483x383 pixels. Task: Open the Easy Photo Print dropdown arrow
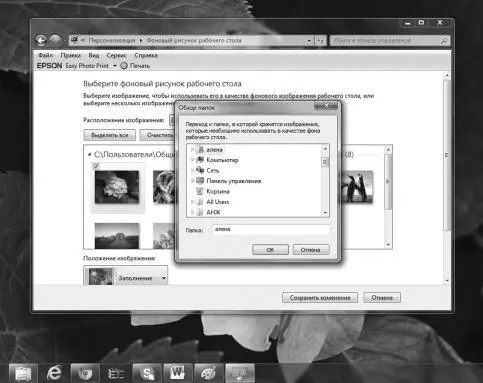point(115,66)
